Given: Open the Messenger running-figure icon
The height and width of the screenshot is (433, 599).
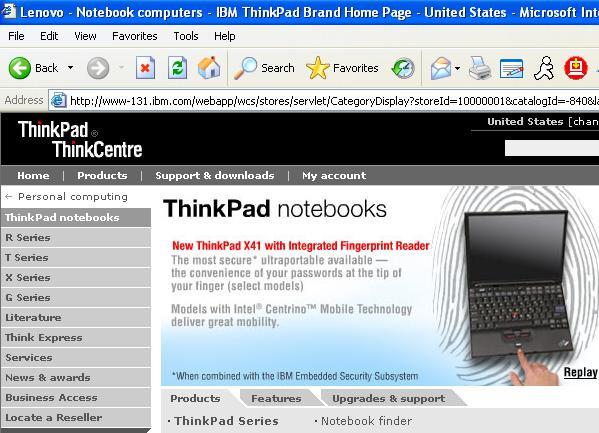Looking at the screenshot, I should [x=544, y=68].
